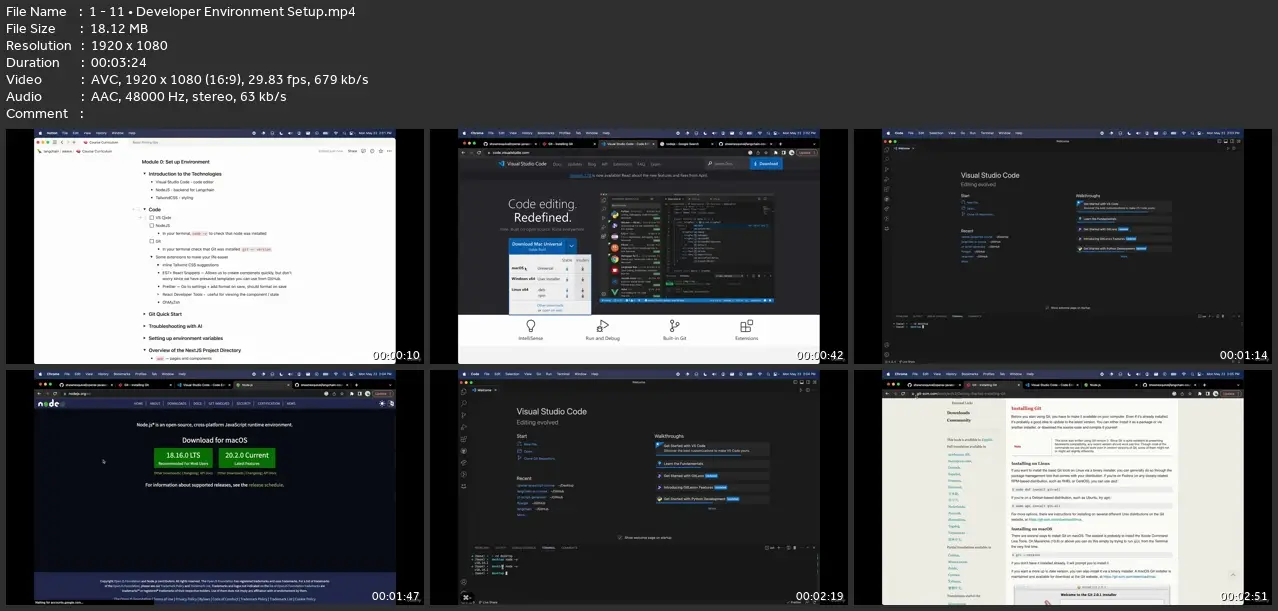1278x611 pixels.
Task: Click the Extensions blocks icon on VS Code site
Action: click(746, 325)
